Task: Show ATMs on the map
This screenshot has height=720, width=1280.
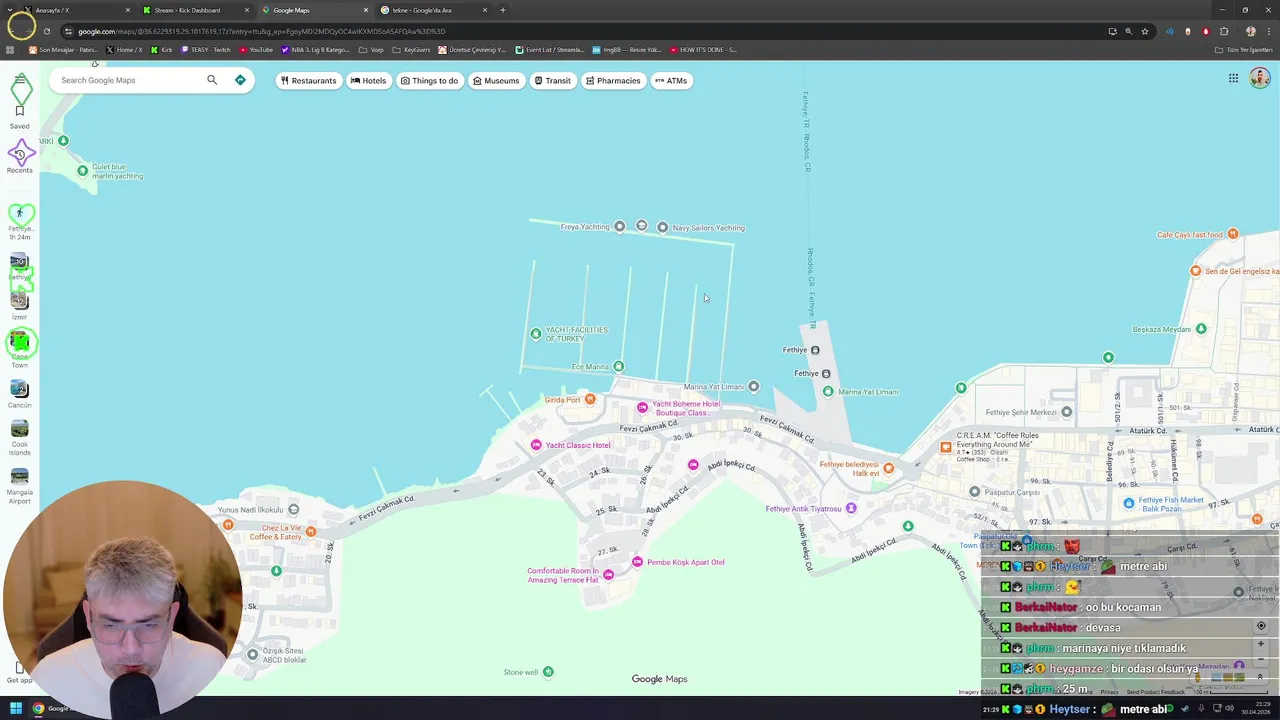Action: click(x=671, y=81)
